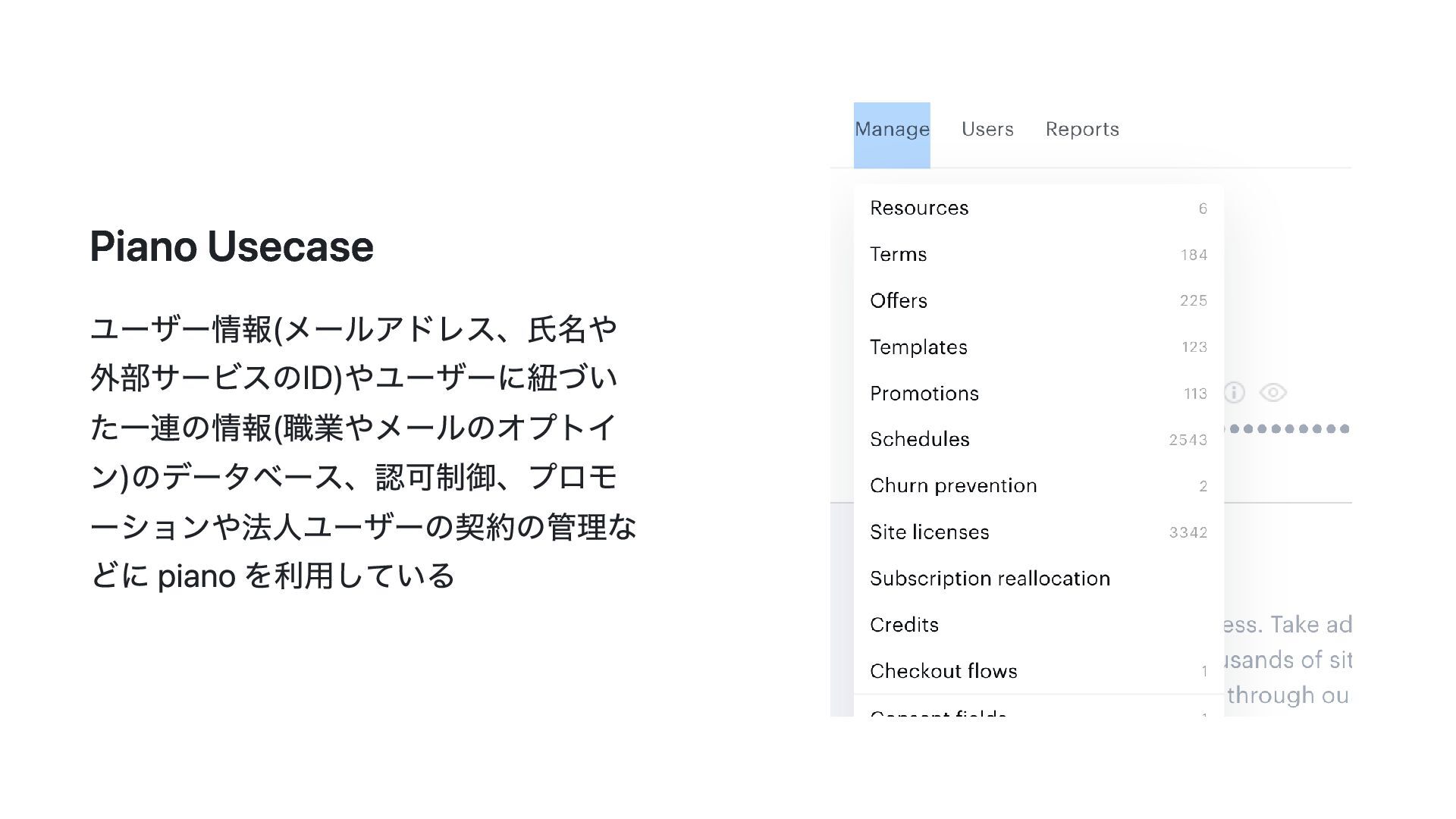The width and height of the screenshot is (1456, 819).
Task: Select Resources from Manage menu
Action: 919,208
